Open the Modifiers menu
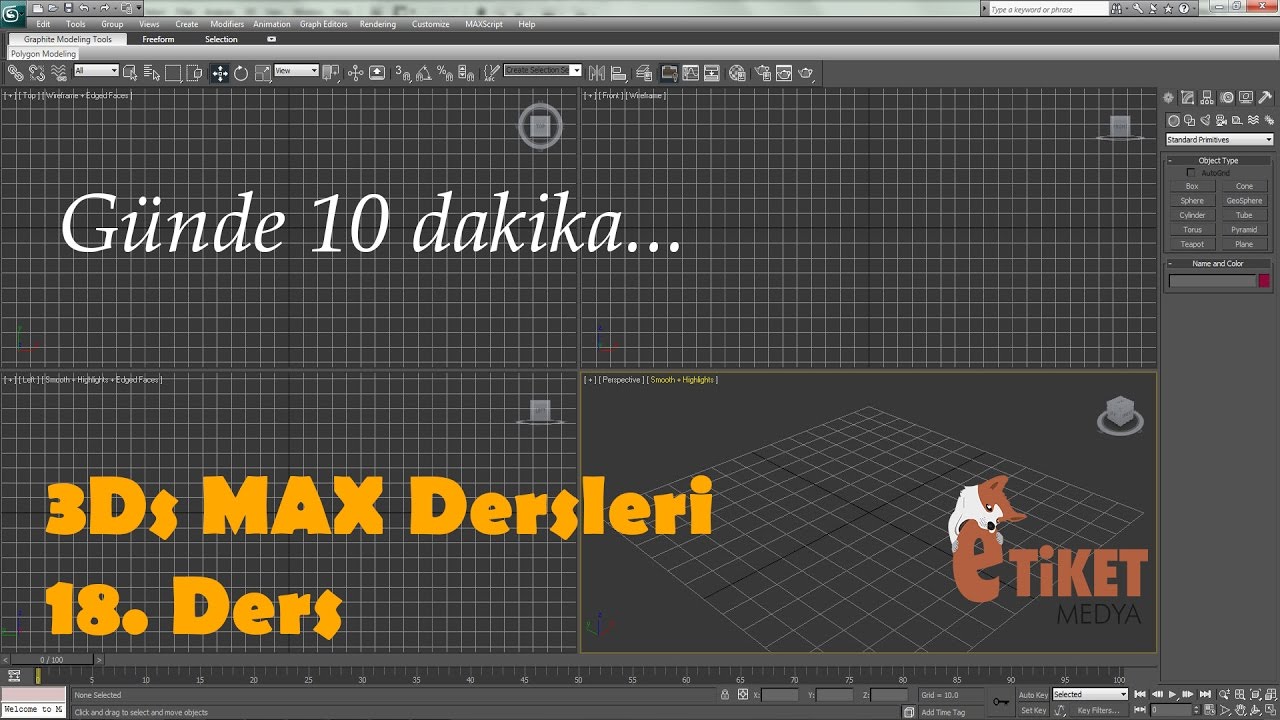 click(x=227, y=24)
